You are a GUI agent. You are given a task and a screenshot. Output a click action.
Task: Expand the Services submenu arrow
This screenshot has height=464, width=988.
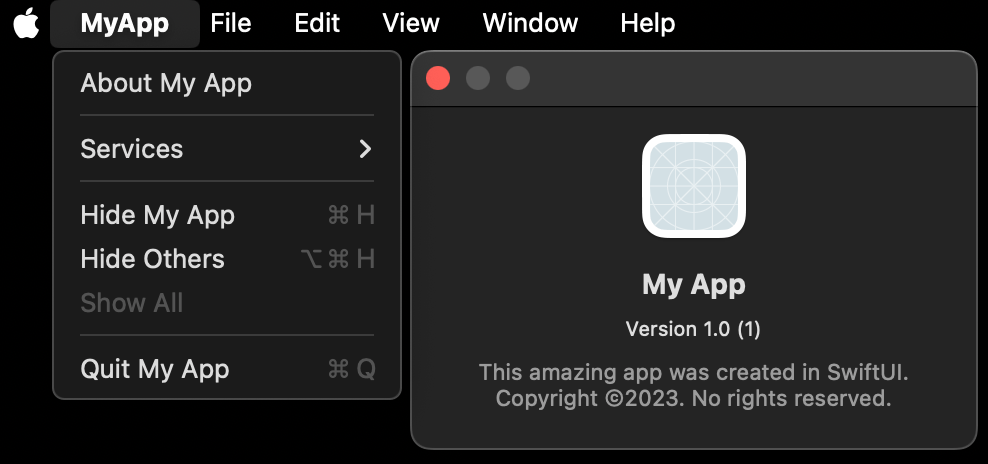(365, 149)
